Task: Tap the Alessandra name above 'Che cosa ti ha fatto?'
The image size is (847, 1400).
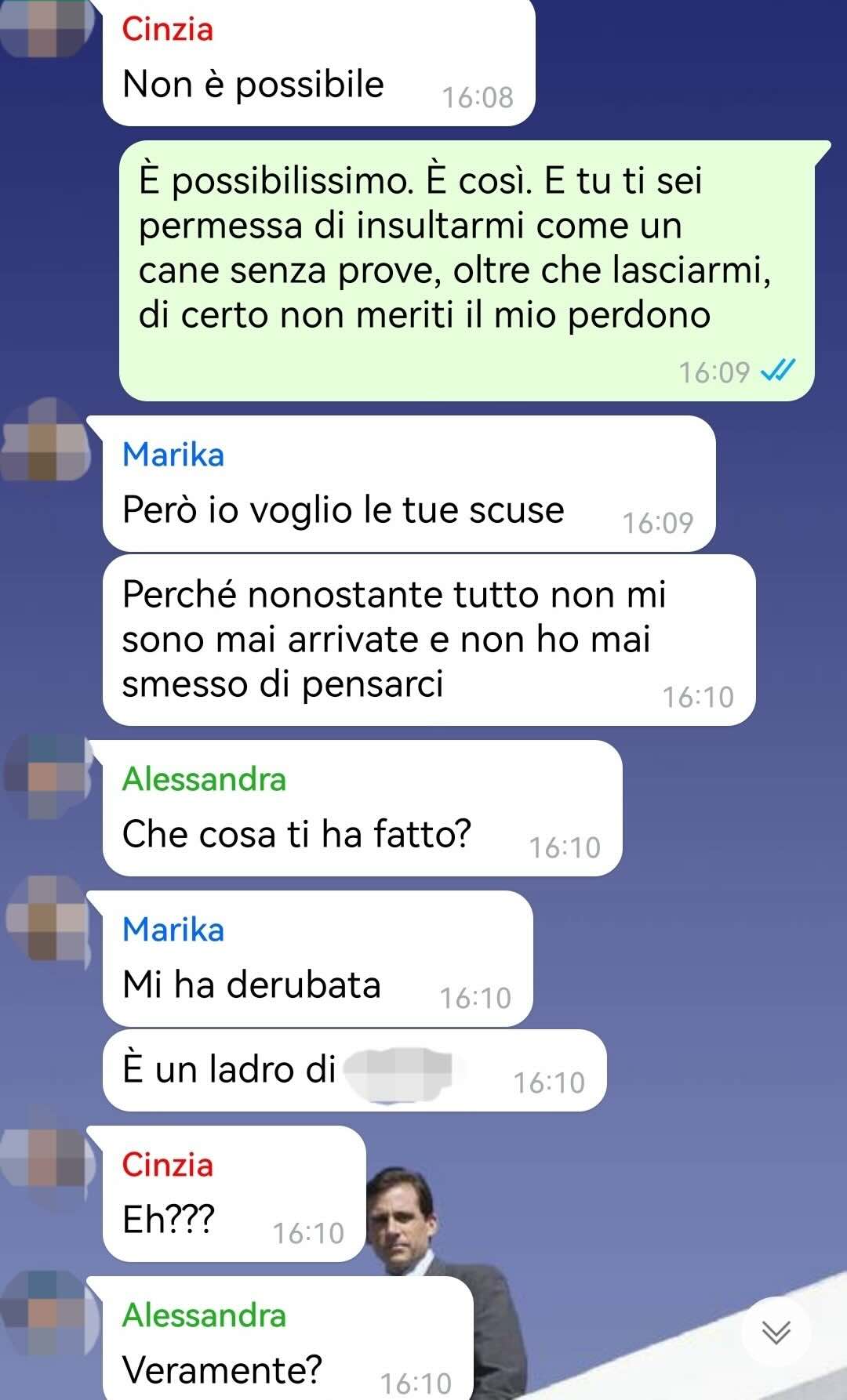Action: tap(204, 779)
